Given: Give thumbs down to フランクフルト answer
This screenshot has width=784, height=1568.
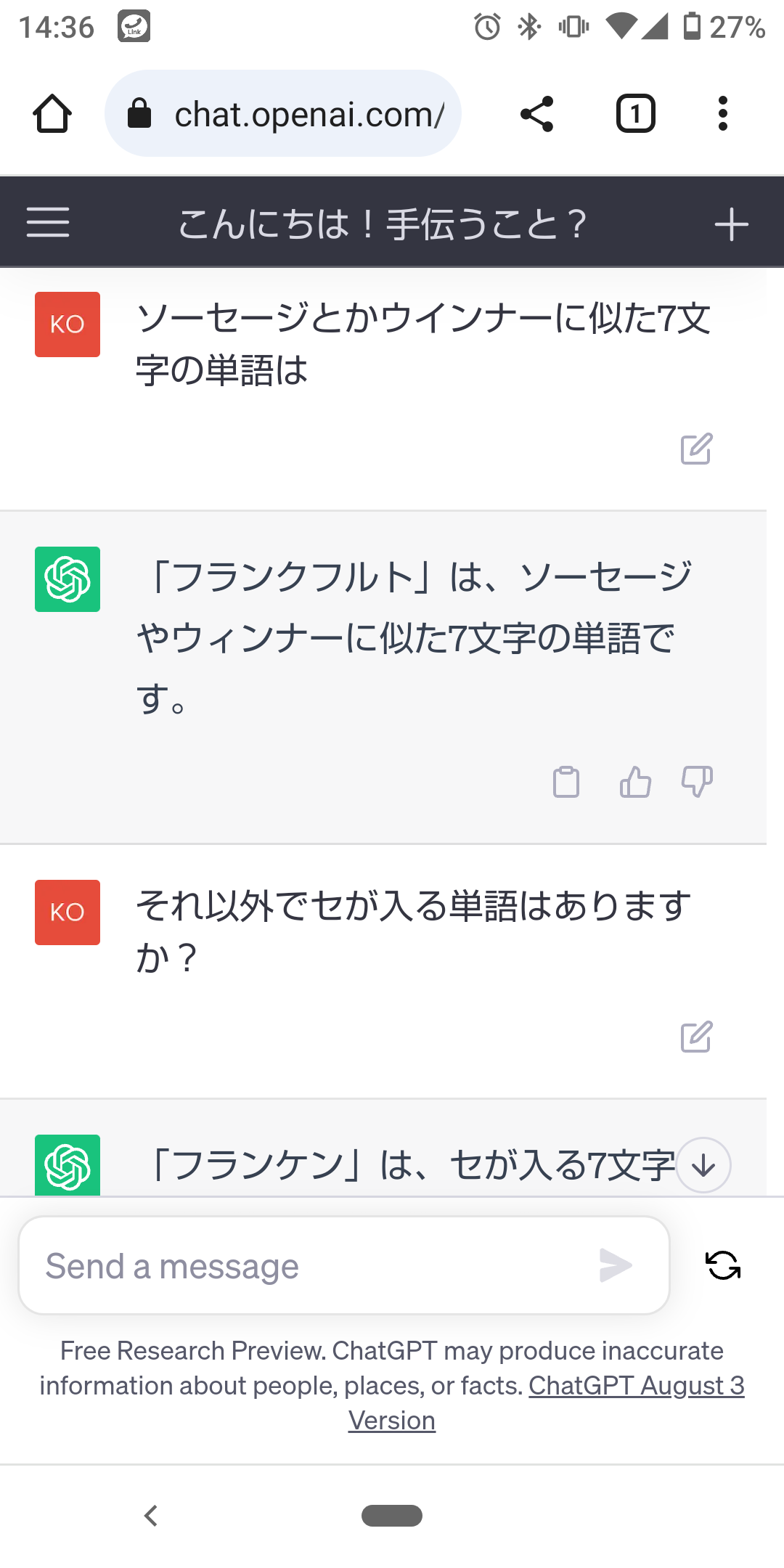Looking at the screenshot, I should click(x=697, y=782).
